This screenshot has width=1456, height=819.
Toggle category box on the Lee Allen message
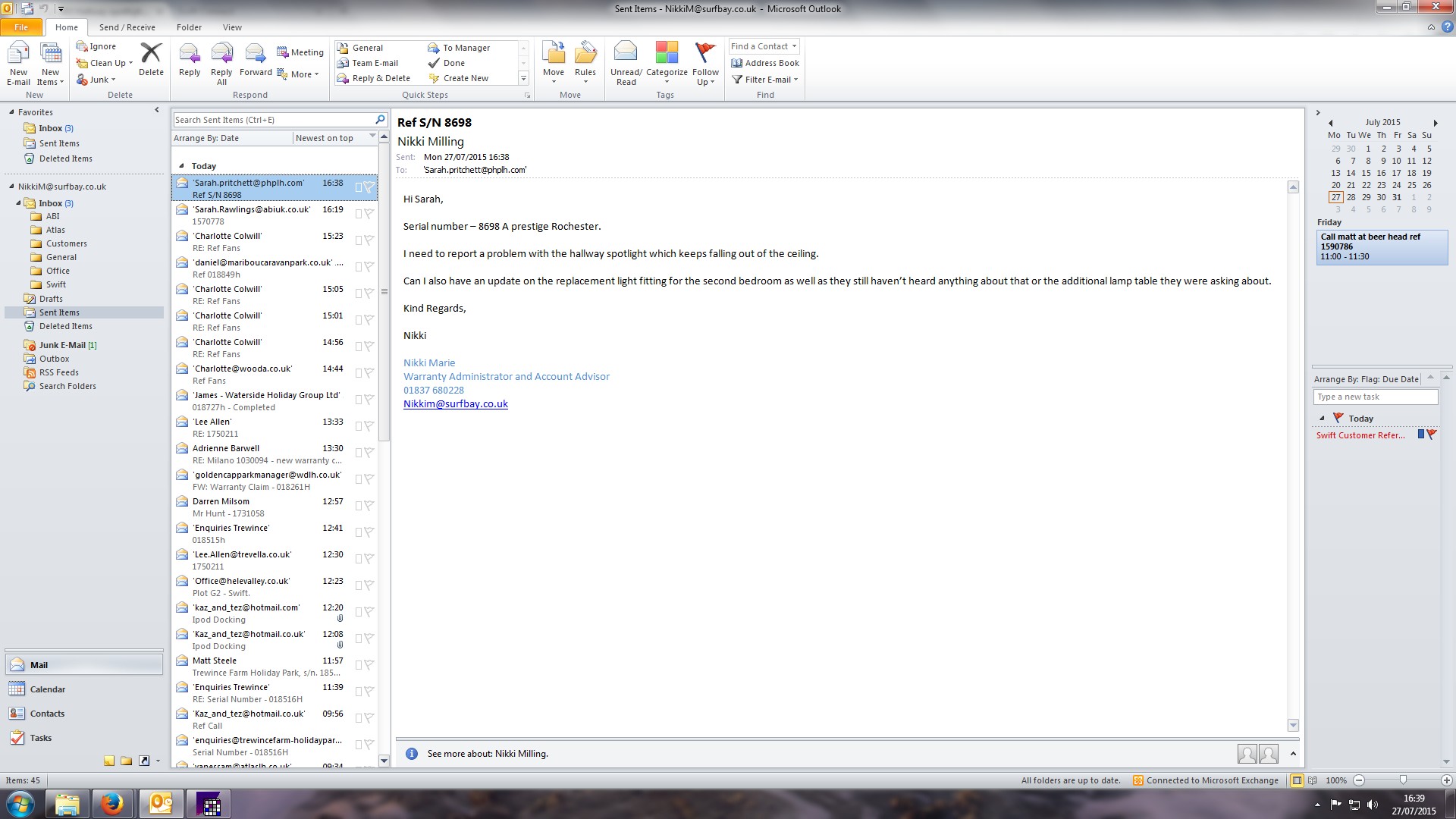[x=358, y=427]
